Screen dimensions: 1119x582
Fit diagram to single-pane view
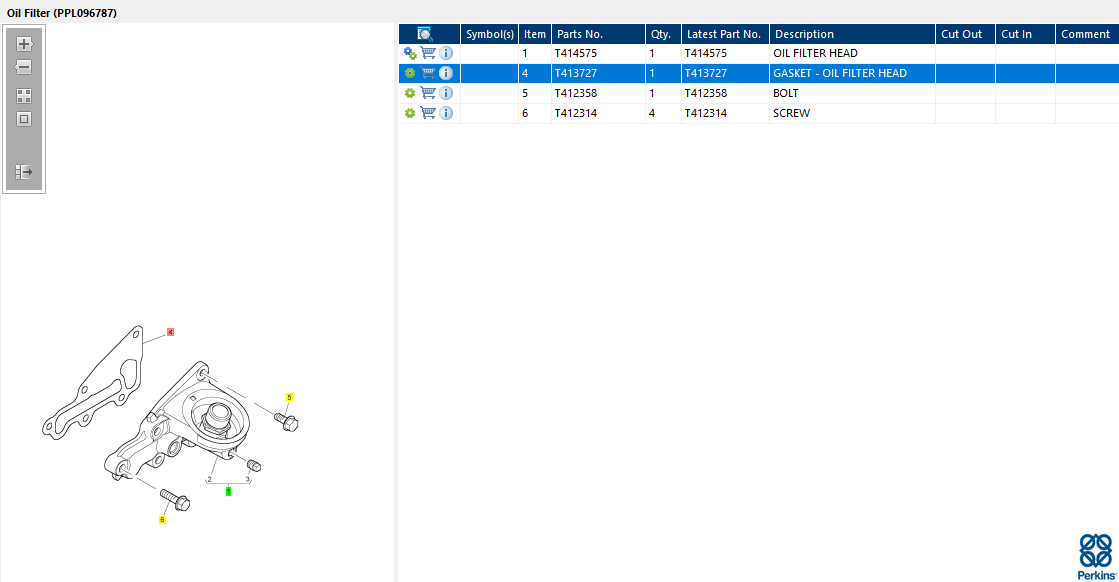(24, 119)
